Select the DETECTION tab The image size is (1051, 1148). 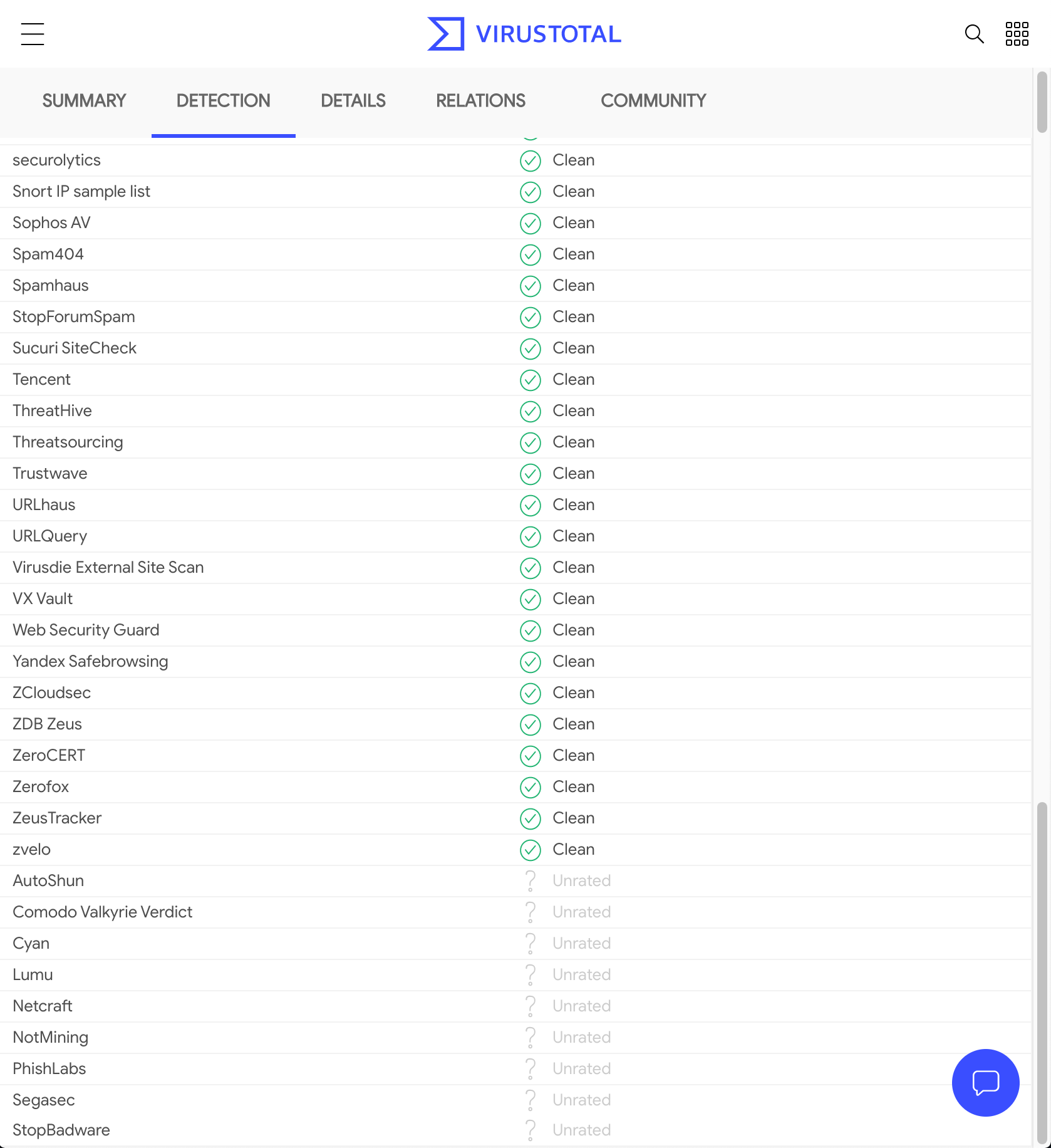click(224, 101)
